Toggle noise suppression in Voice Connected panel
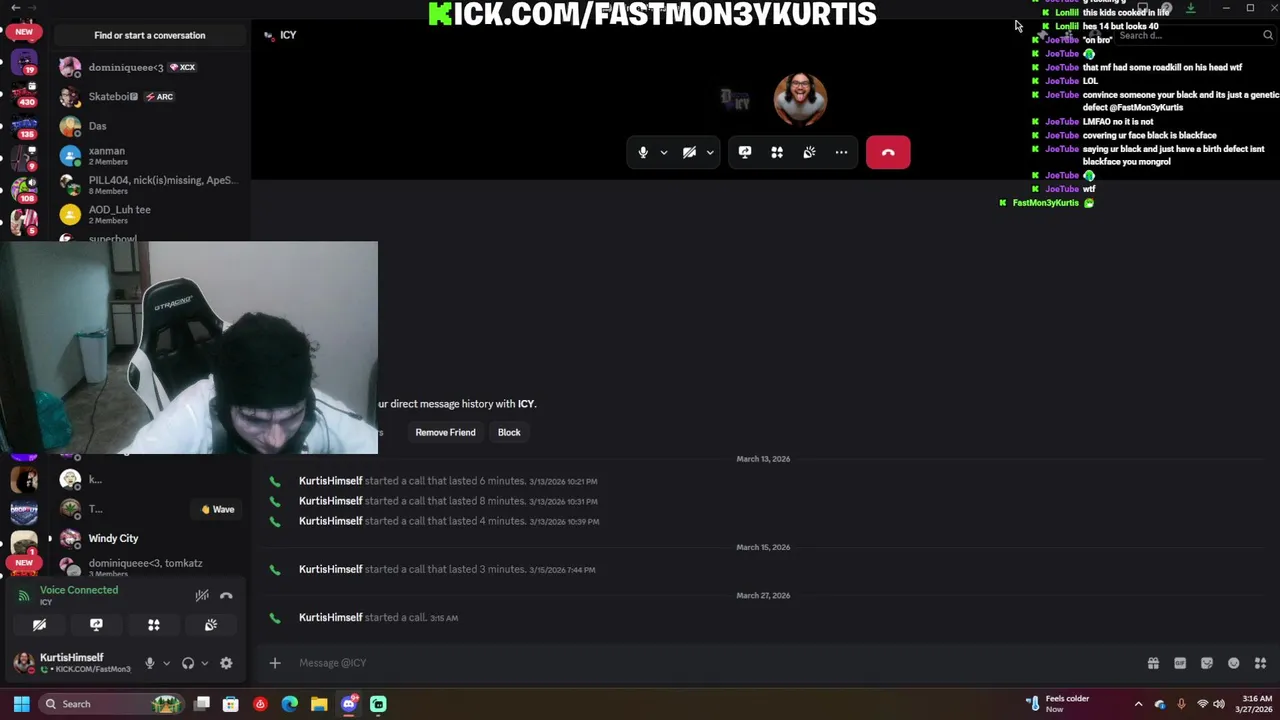1280x720 pixels. (202, 595)
